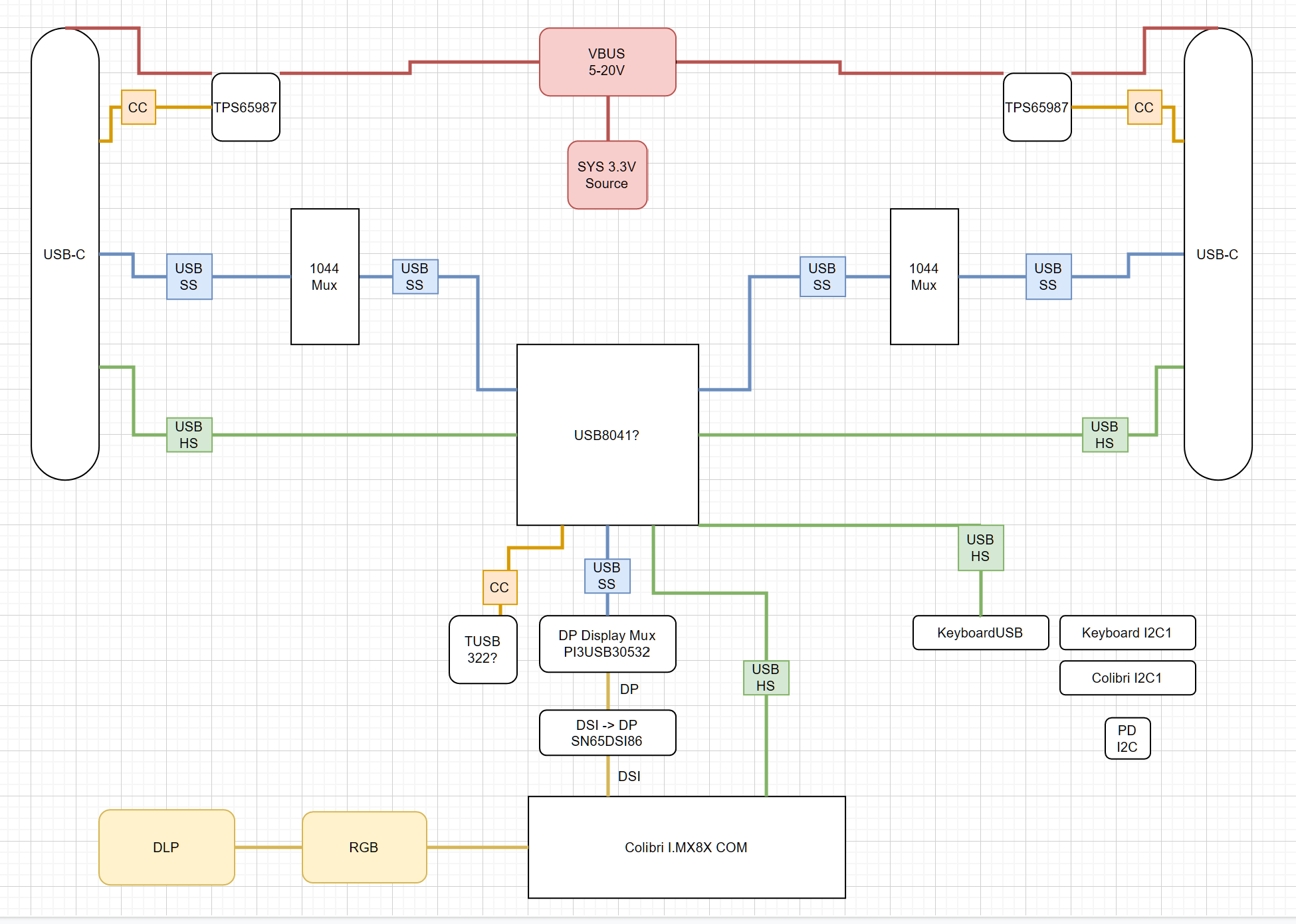Click the DLP block
Viewport: 1296px width, 924px height.
pos(167,847)
